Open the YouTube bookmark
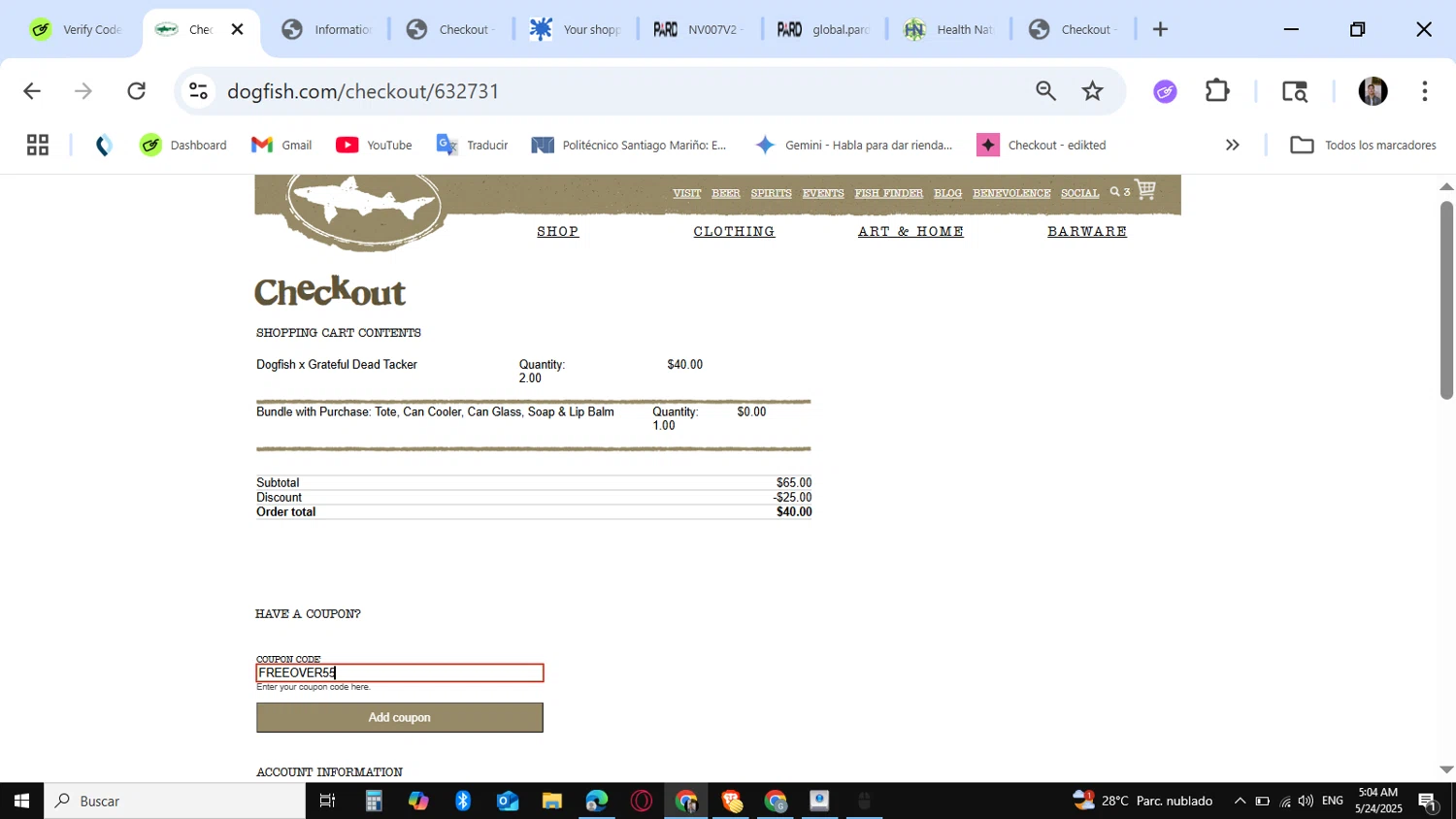This screenshot has width=1456, height=819. pyautogui.click(x=374, y=145)
